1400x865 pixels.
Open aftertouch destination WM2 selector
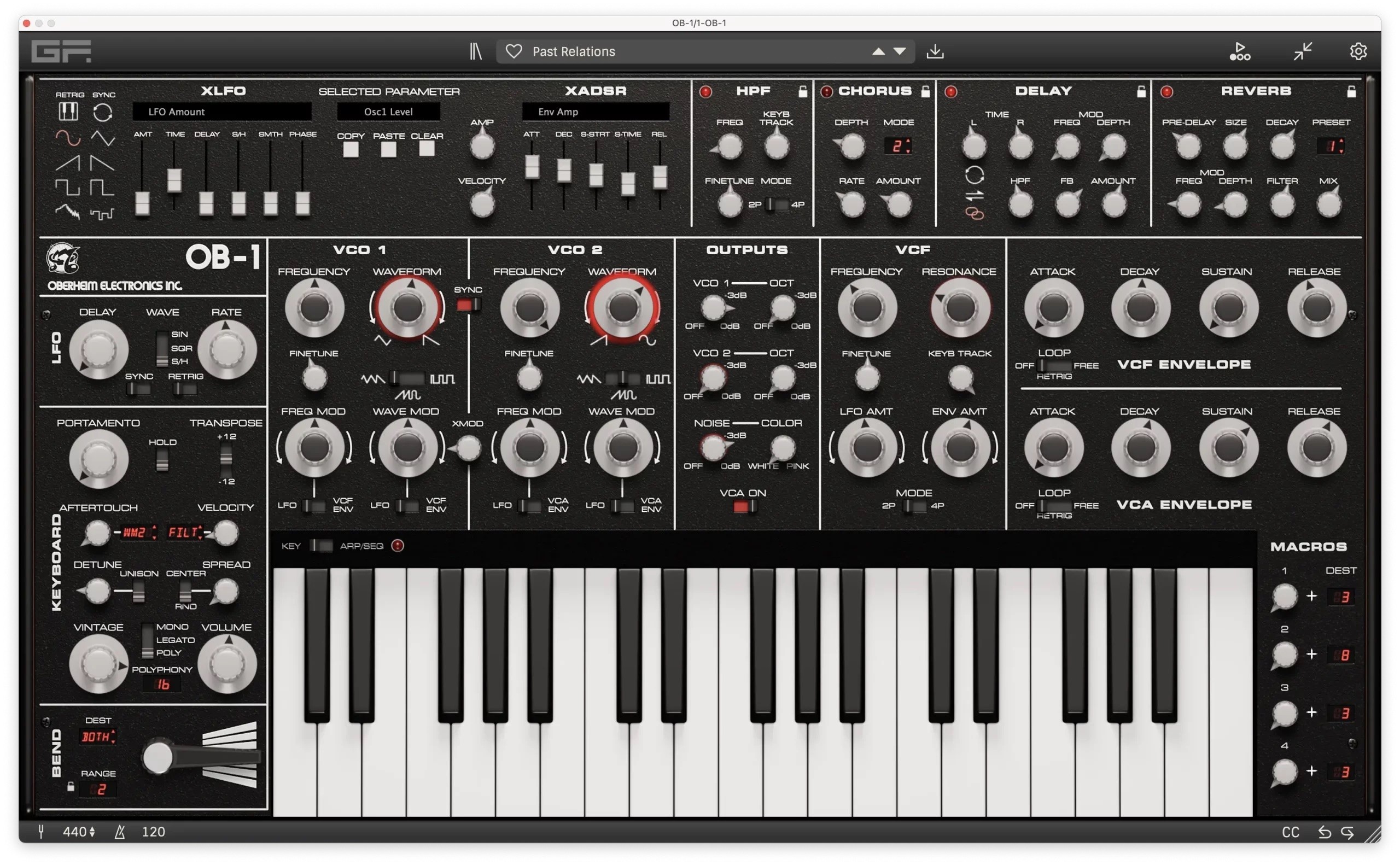(x=138, y=533)
